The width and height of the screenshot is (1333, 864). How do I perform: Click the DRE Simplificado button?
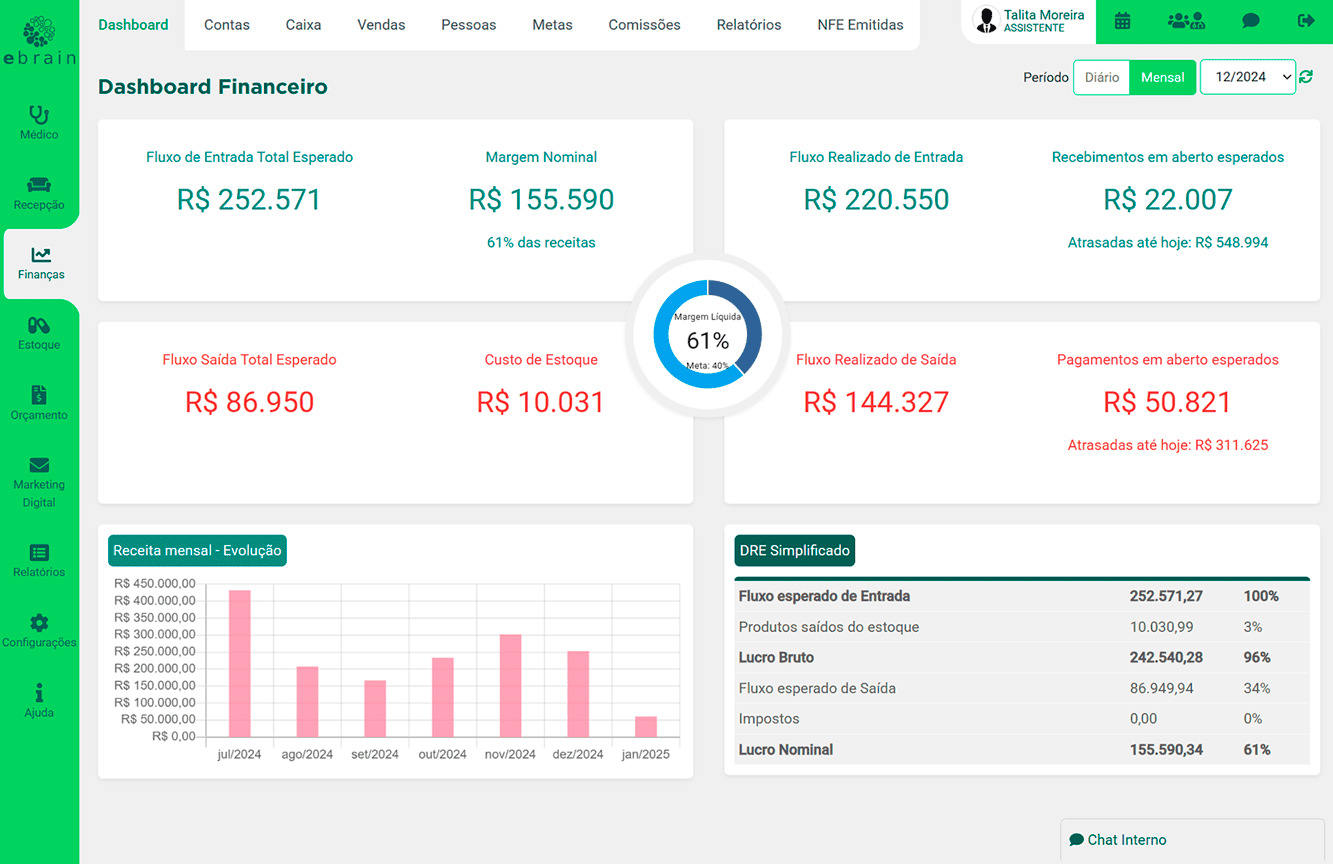(794, 550)
